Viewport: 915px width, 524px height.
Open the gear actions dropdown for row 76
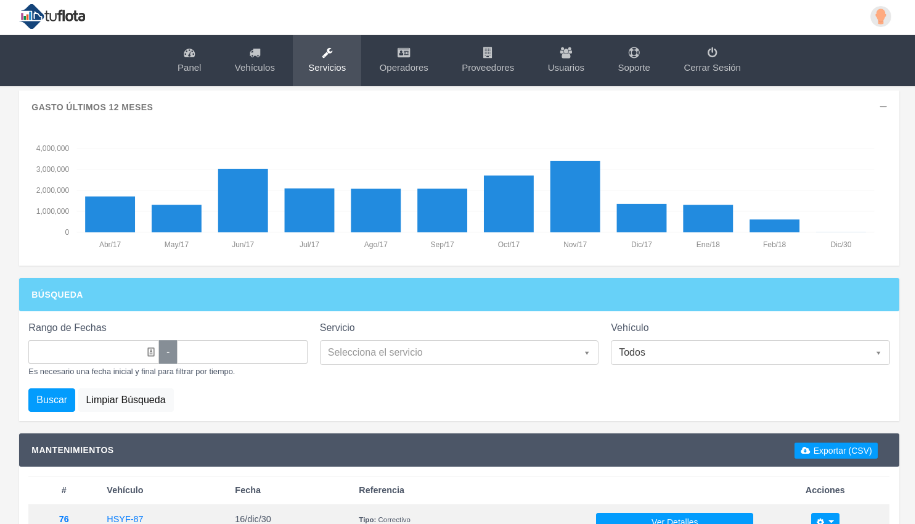[x=825, y=520]
